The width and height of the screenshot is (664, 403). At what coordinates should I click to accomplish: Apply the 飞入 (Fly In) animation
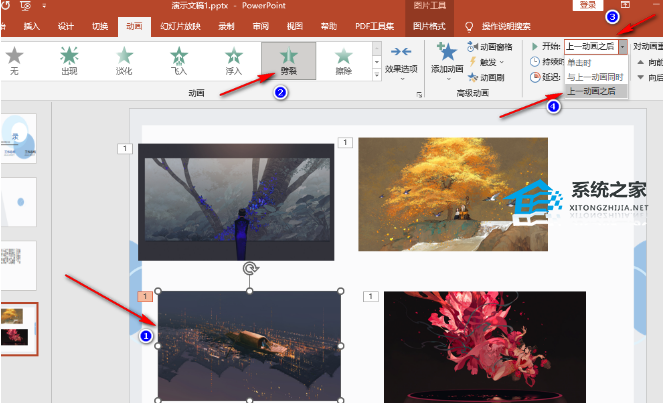[x=179, y=61]
